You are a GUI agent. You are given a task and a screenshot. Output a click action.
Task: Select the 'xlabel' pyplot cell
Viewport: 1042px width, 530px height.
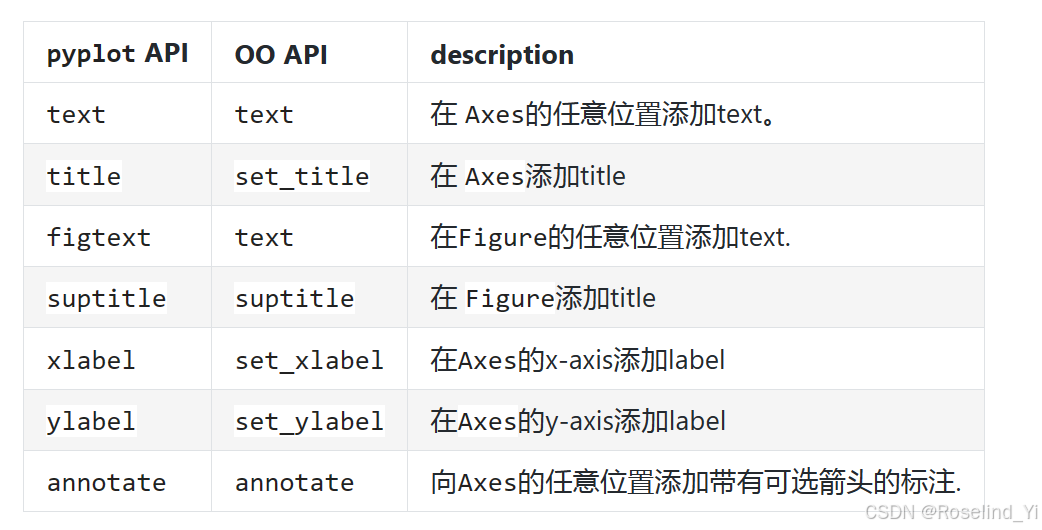click(x=91, y=360)
